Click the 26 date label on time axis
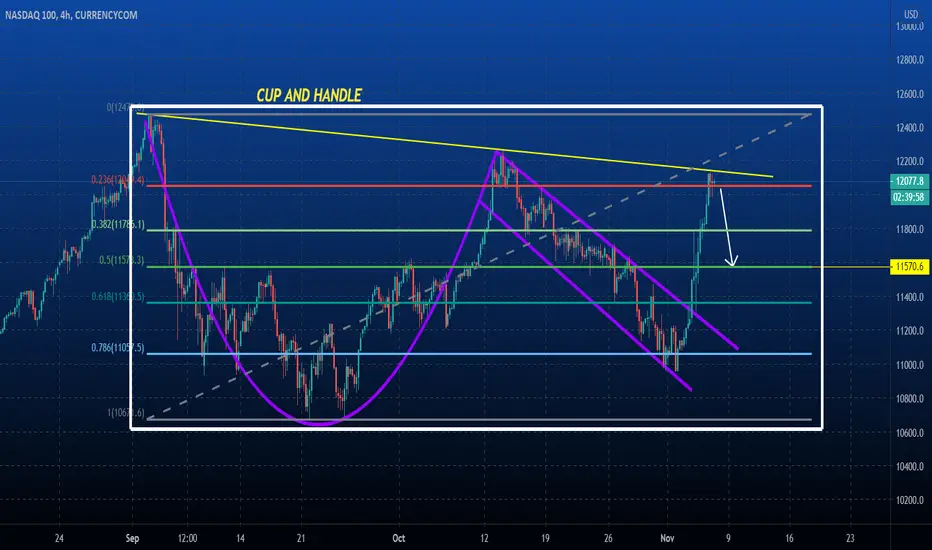The width and height of the screenshot is (932, 550). tap(607, 538)
